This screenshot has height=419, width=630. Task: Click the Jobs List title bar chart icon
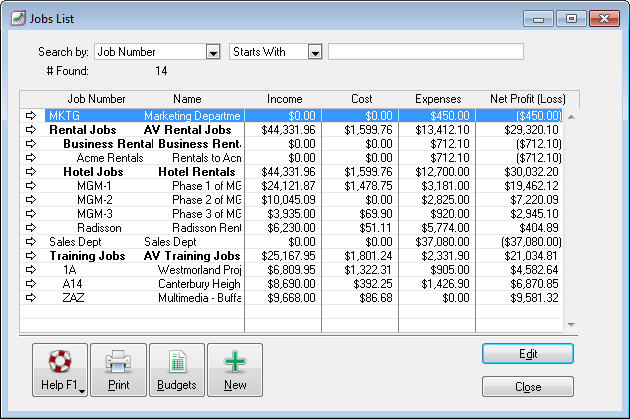tap(18, 18)
